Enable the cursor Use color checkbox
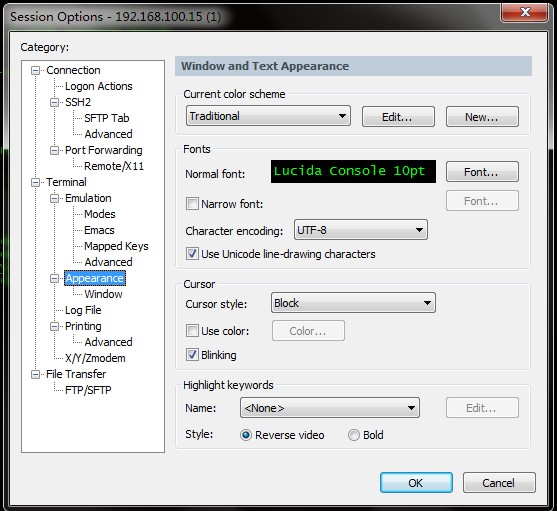Screen dimensions: 557x511 192,331
